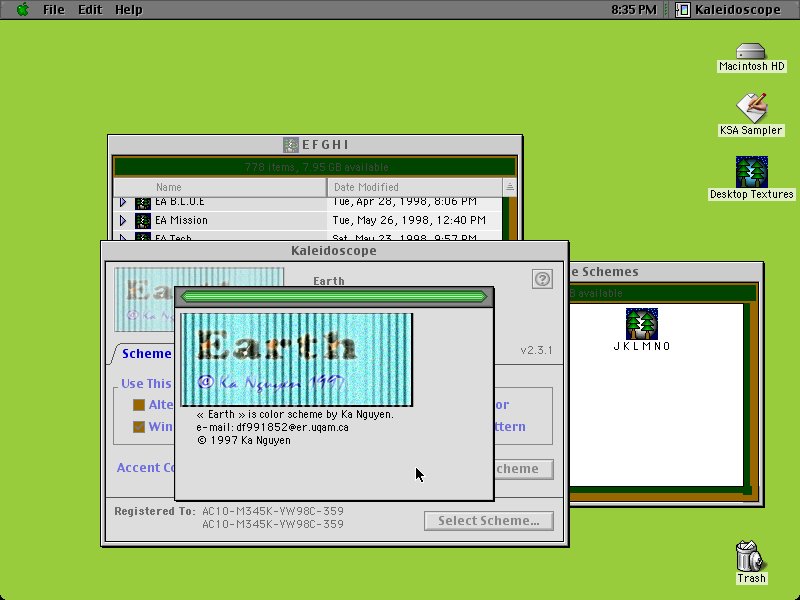Click the Earth scheme name label
The height and width of the screenshot is (600, 800).
click(x=329, y=281)
